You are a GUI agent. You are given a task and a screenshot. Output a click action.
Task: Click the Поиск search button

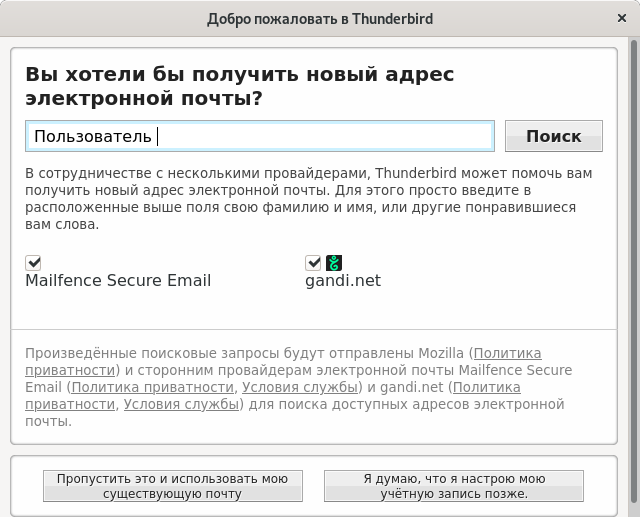pos(553,136)
